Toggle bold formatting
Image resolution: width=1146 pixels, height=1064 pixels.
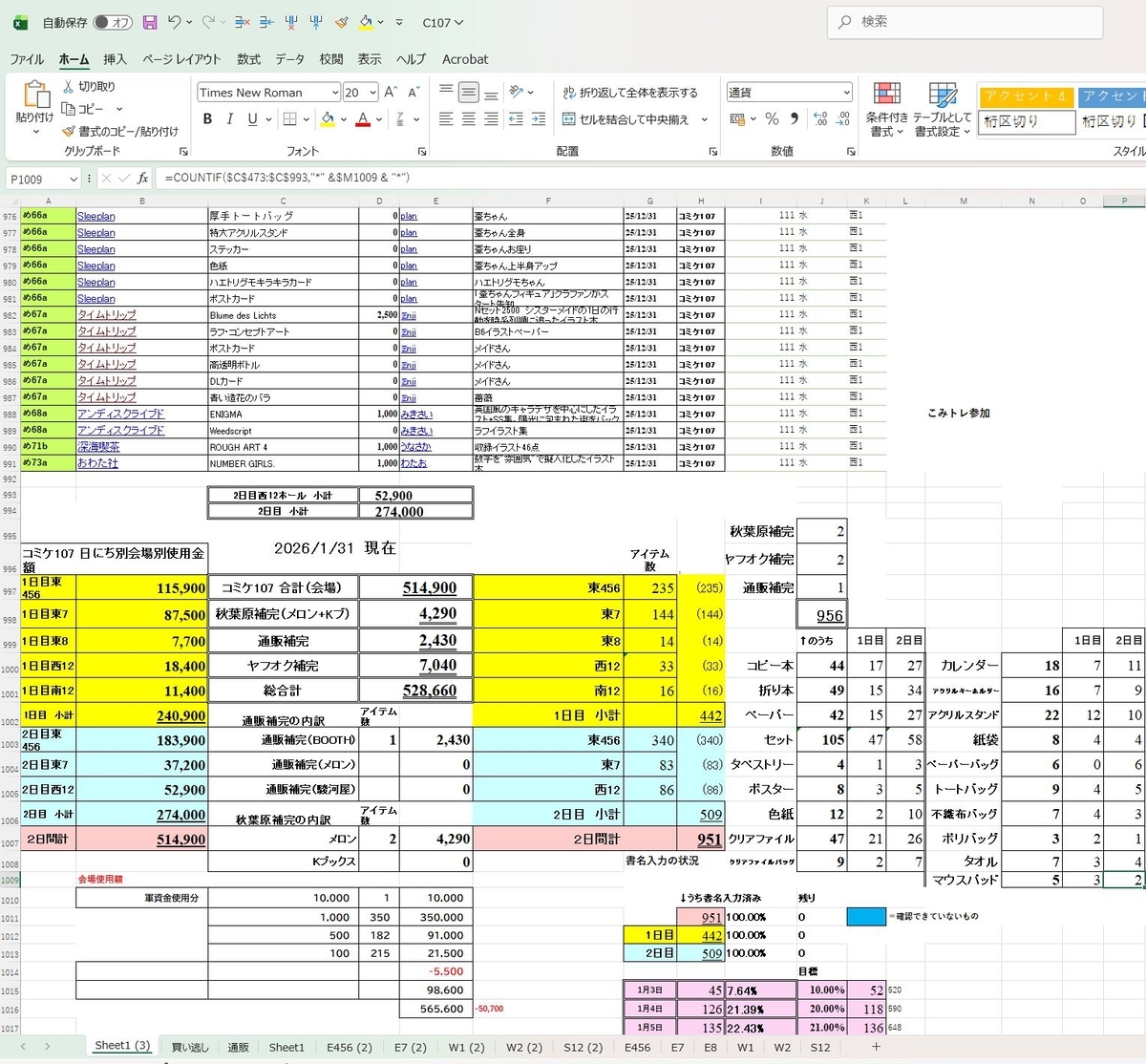[207, 119]
